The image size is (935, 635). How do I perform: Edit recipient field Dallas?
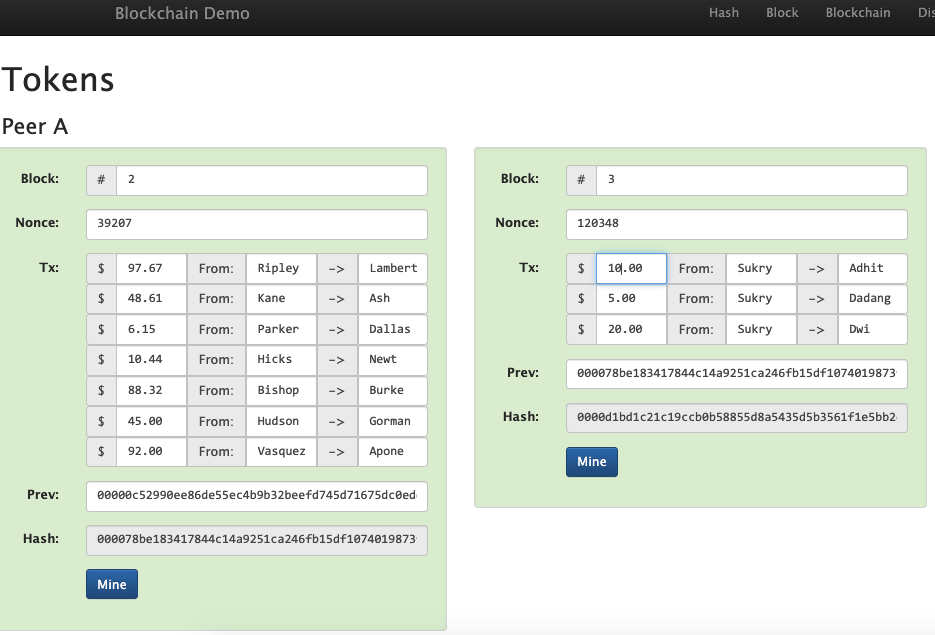click(x=393, y=329)
